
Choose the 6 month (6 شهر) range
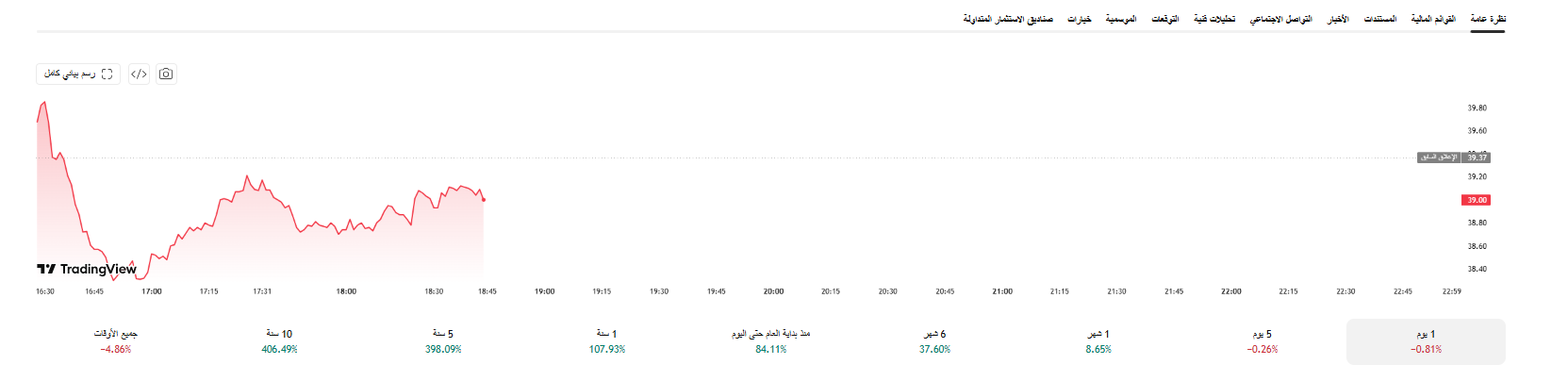[x=934, y=341]
